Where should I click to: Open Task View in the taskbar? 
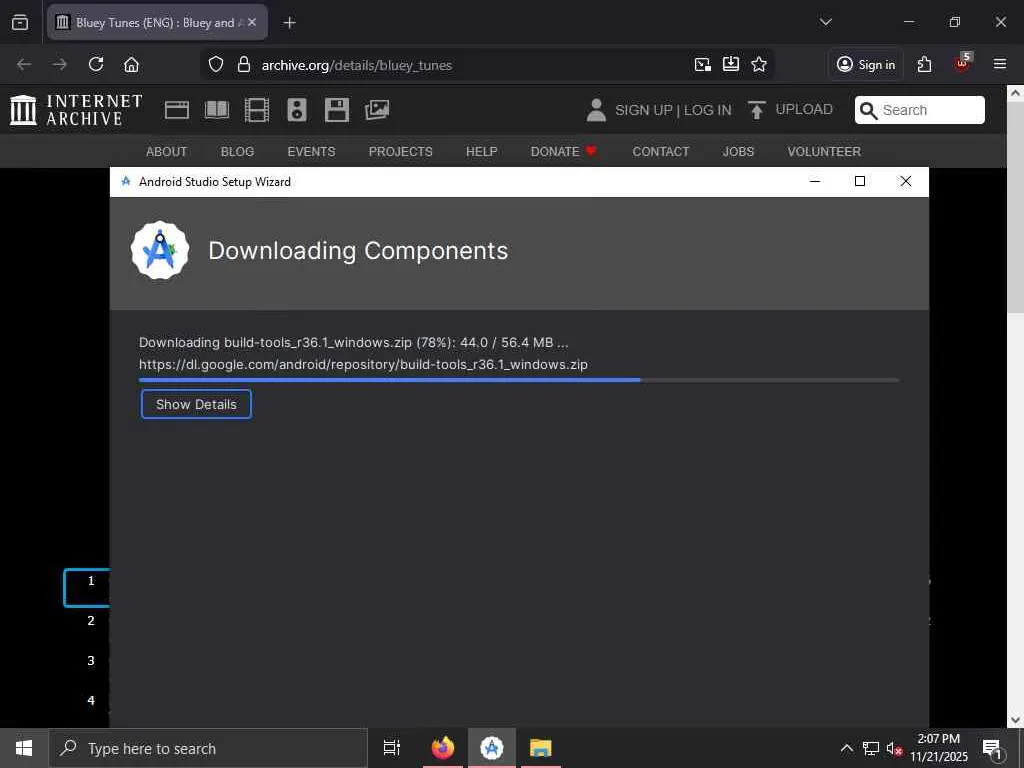tap(392, 748)
